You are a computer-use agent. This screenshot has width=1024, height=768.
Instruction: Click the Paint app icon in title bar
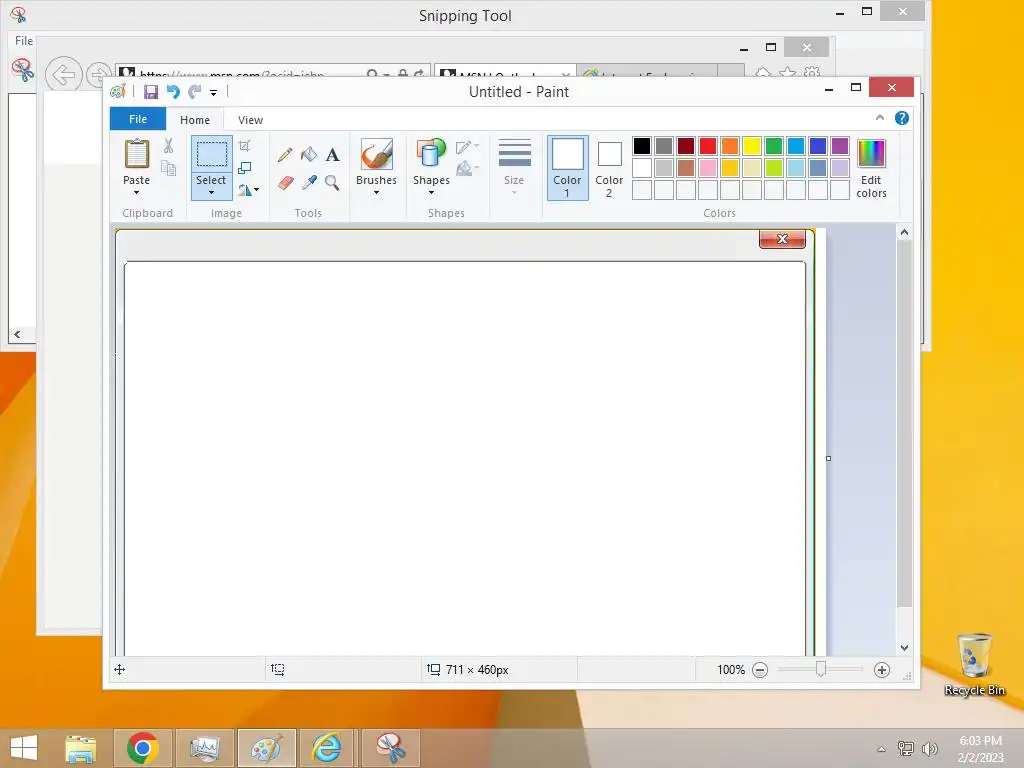point(118,92)
